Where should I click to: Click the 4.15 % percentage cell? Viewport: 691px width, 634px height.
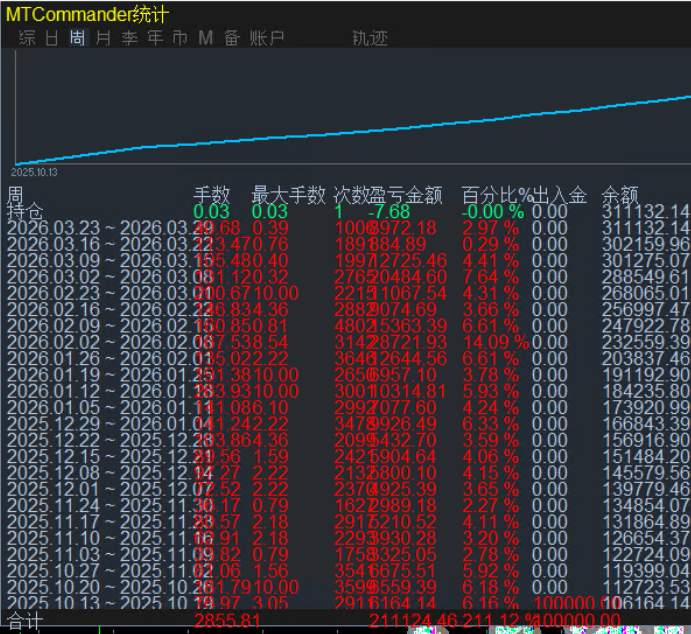pos(490,473)
